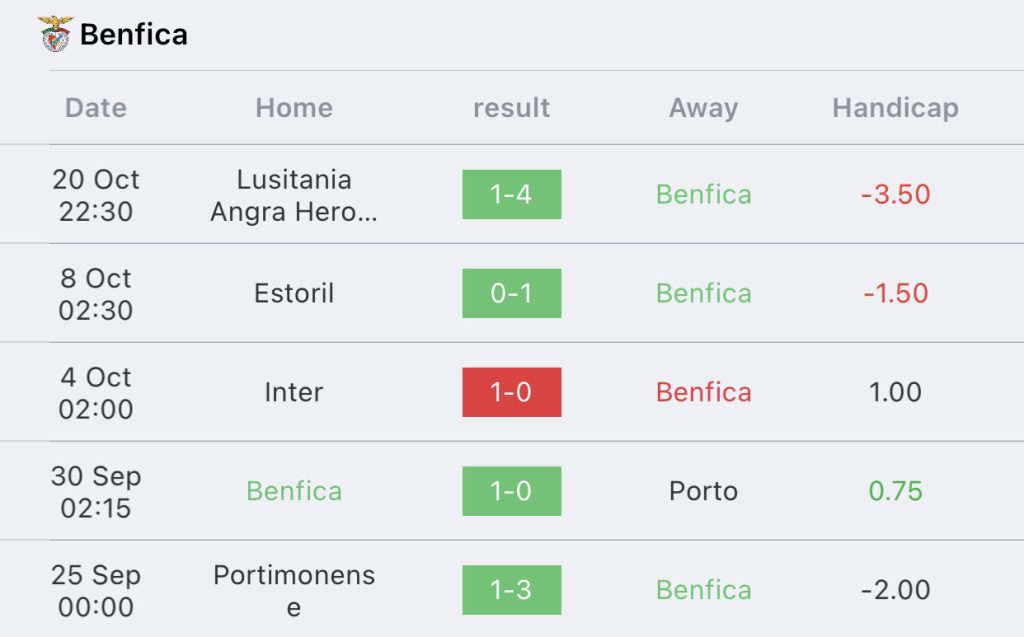
Task: Click the green 0.75 handicap value
Action: 895,491
